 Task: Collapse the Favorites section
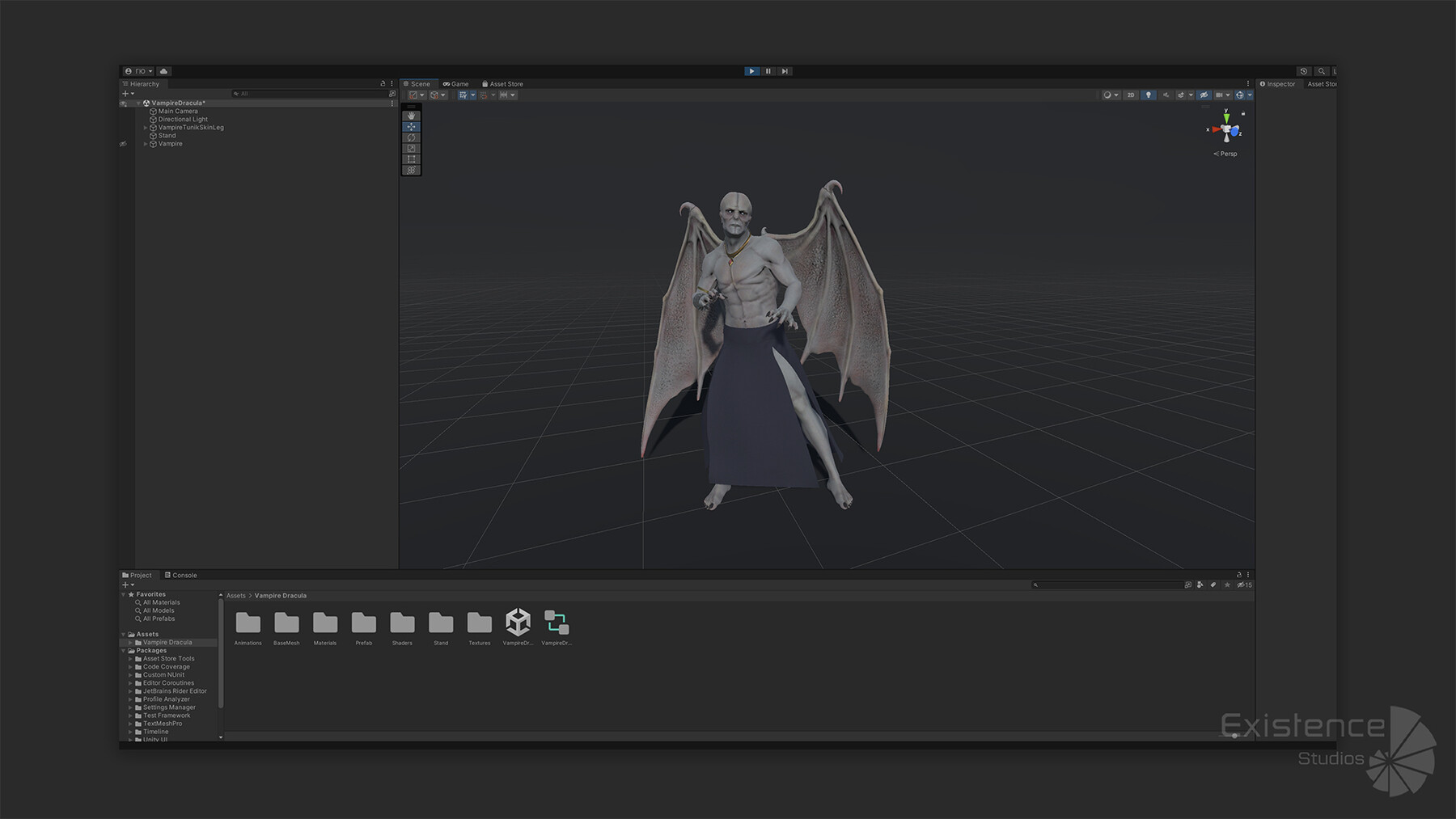124,594
